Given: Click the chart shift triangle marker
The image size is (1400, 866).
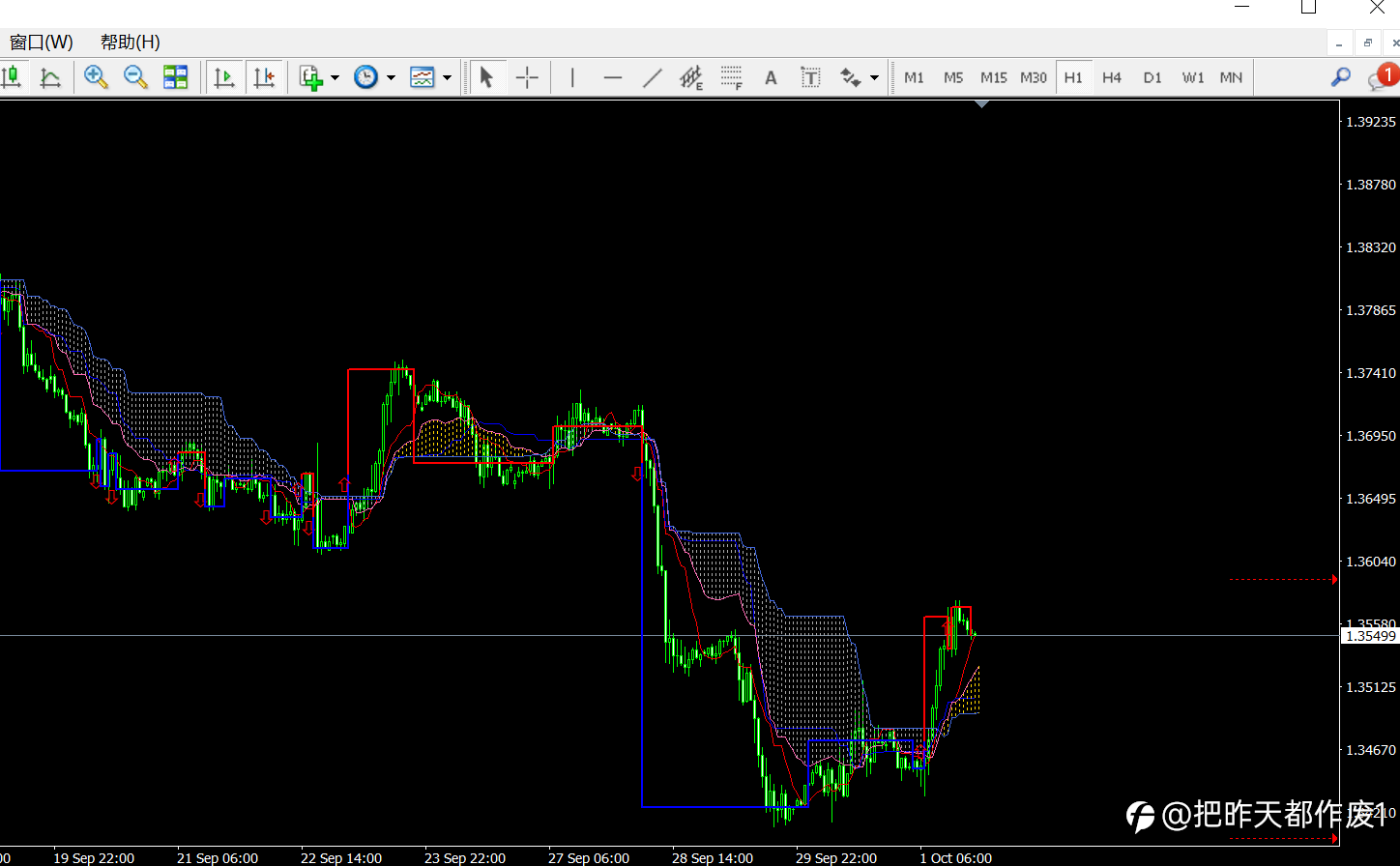Looking at the screenshot, I should click(x=982, y=103).
